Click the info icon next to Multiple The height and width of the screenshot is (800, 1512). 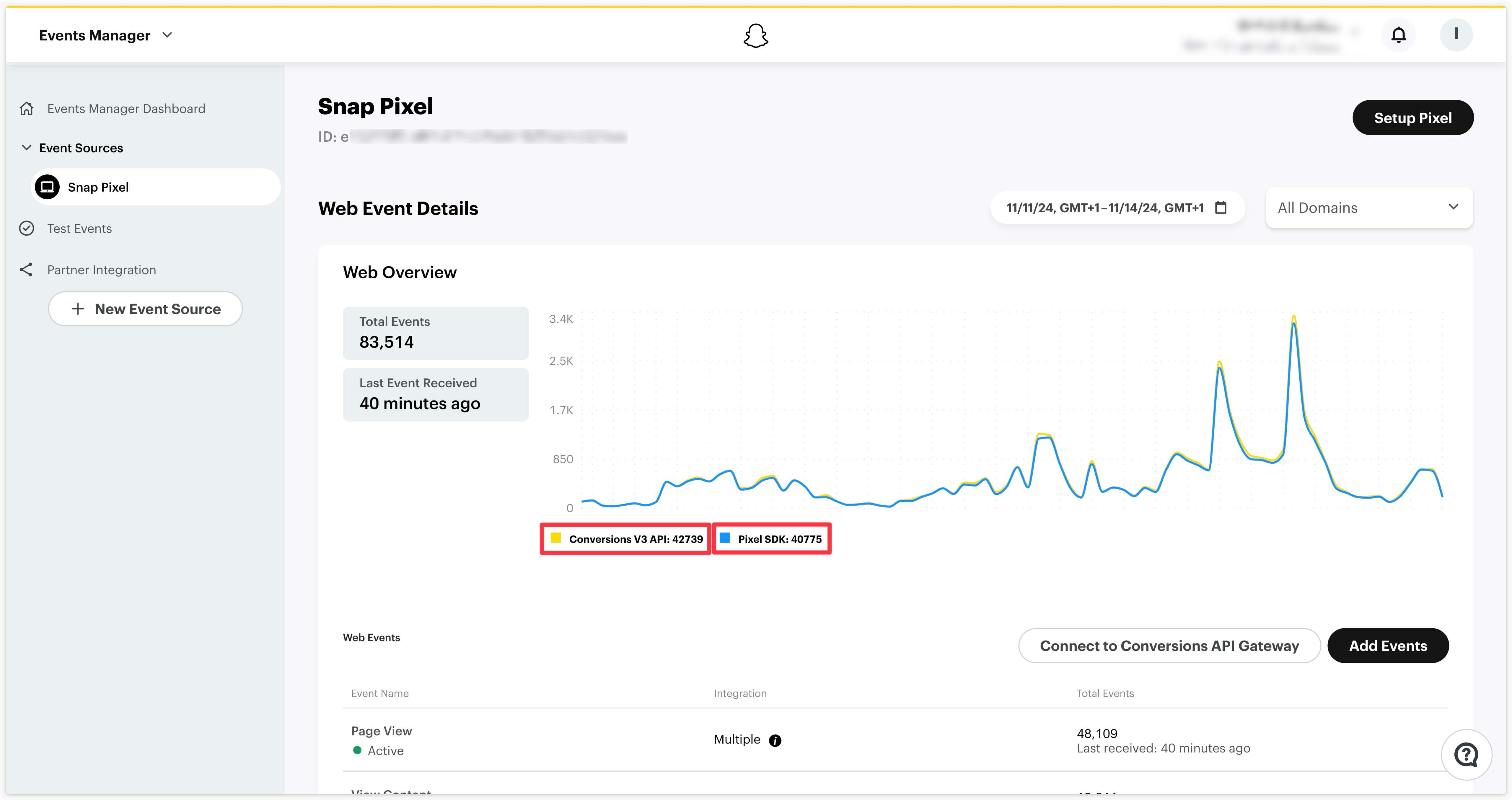[775, 740]
